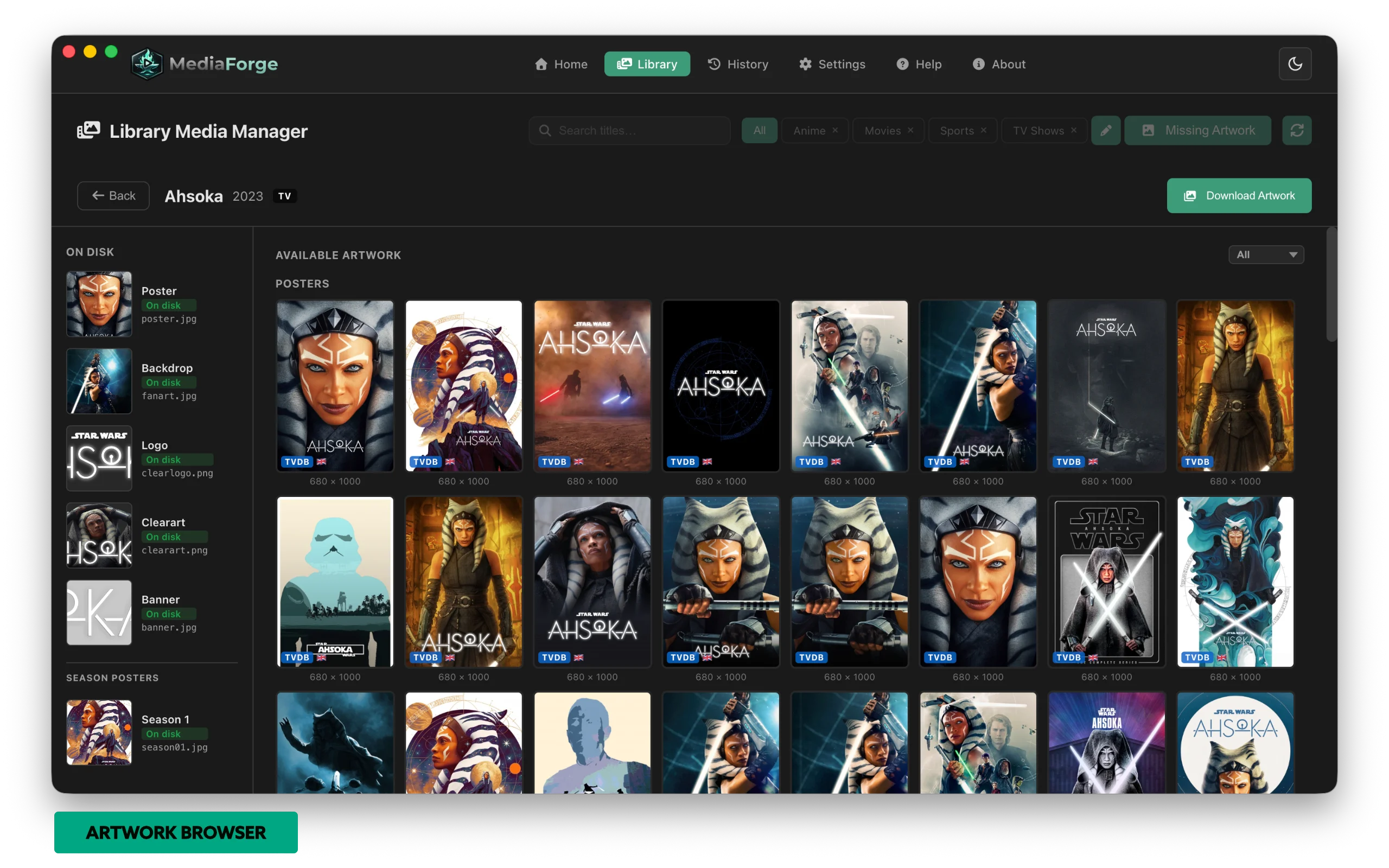Choose the stormtrooper silhouette minimalist poster
The image size is (1389, 868).
coord(335,582)
